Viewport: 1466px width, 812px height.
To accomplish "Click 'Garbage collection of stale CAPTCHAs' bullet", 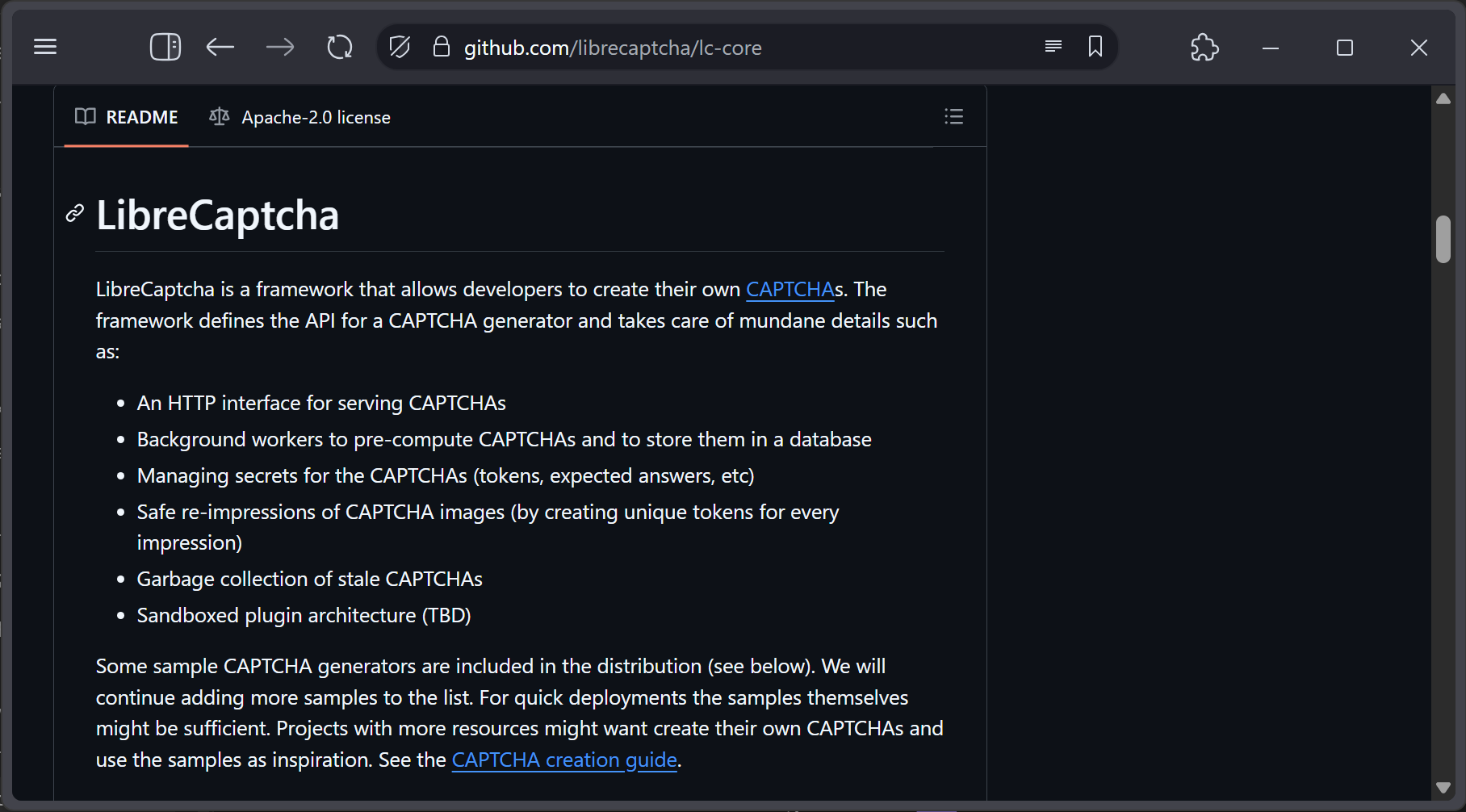I will pos(309,579).
